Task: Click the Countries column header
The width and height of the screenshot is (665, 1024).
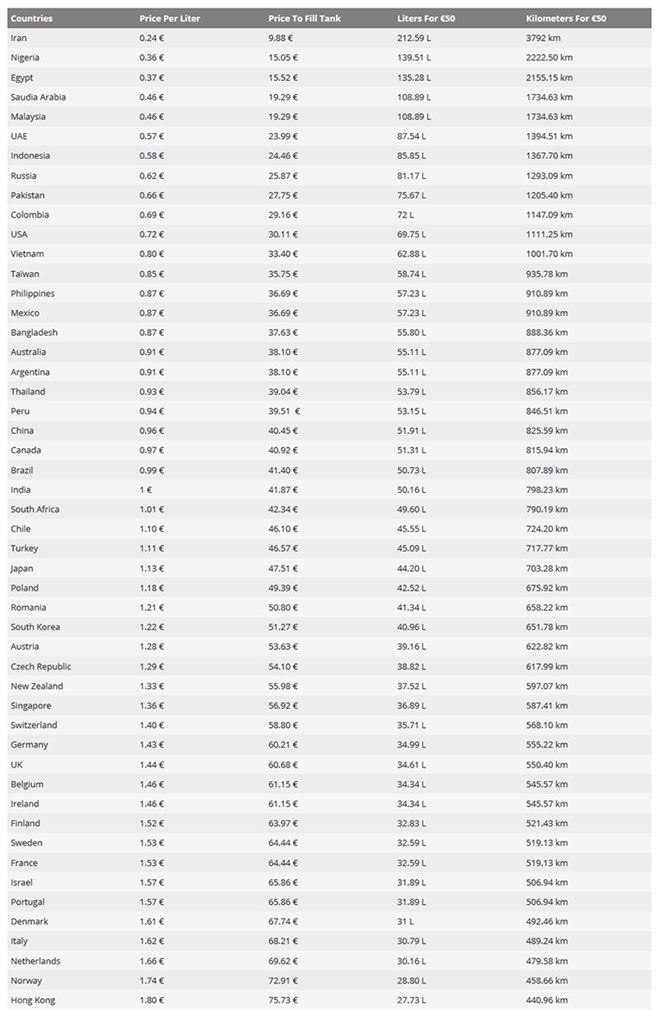Action: [32, 18]
